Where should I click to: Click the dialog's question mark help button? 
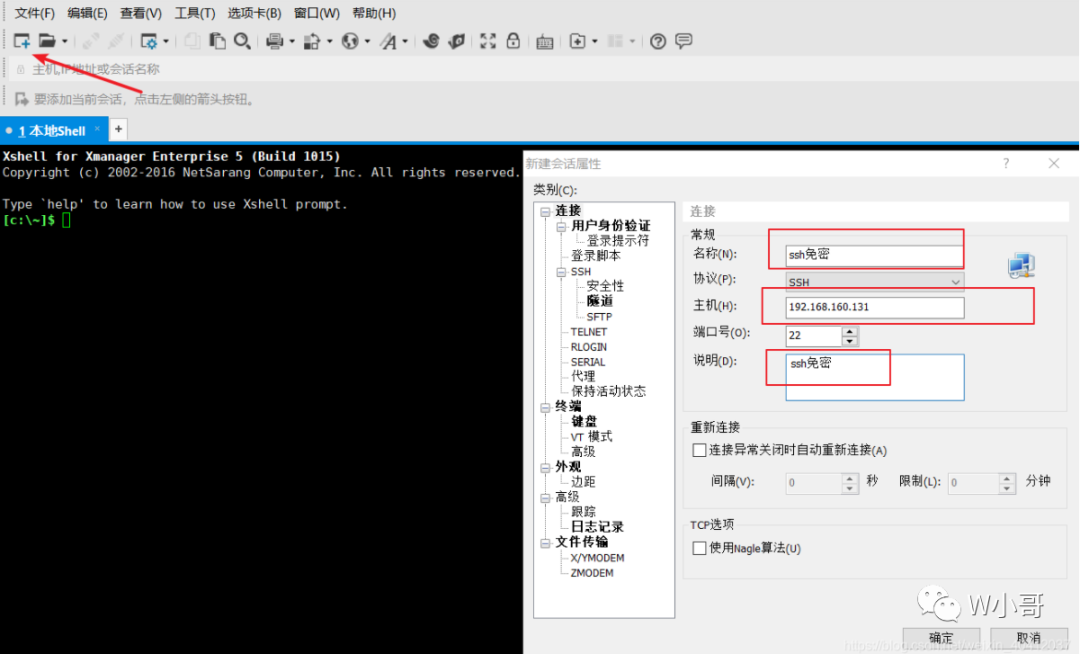tap(1006, 163)
